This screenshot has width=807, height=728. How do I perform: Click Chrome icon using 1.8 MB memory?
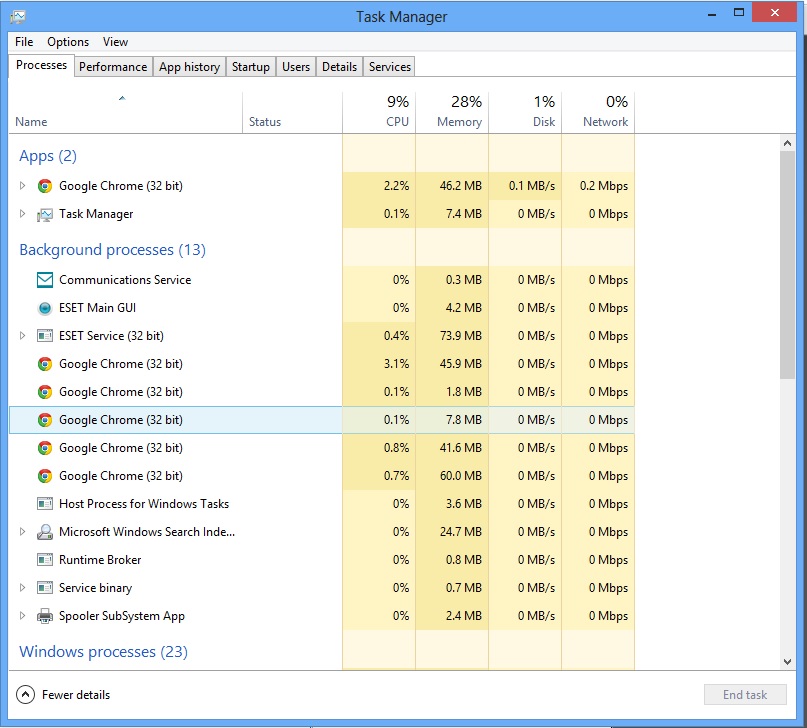pyautogui.click(x=45, y=392)
